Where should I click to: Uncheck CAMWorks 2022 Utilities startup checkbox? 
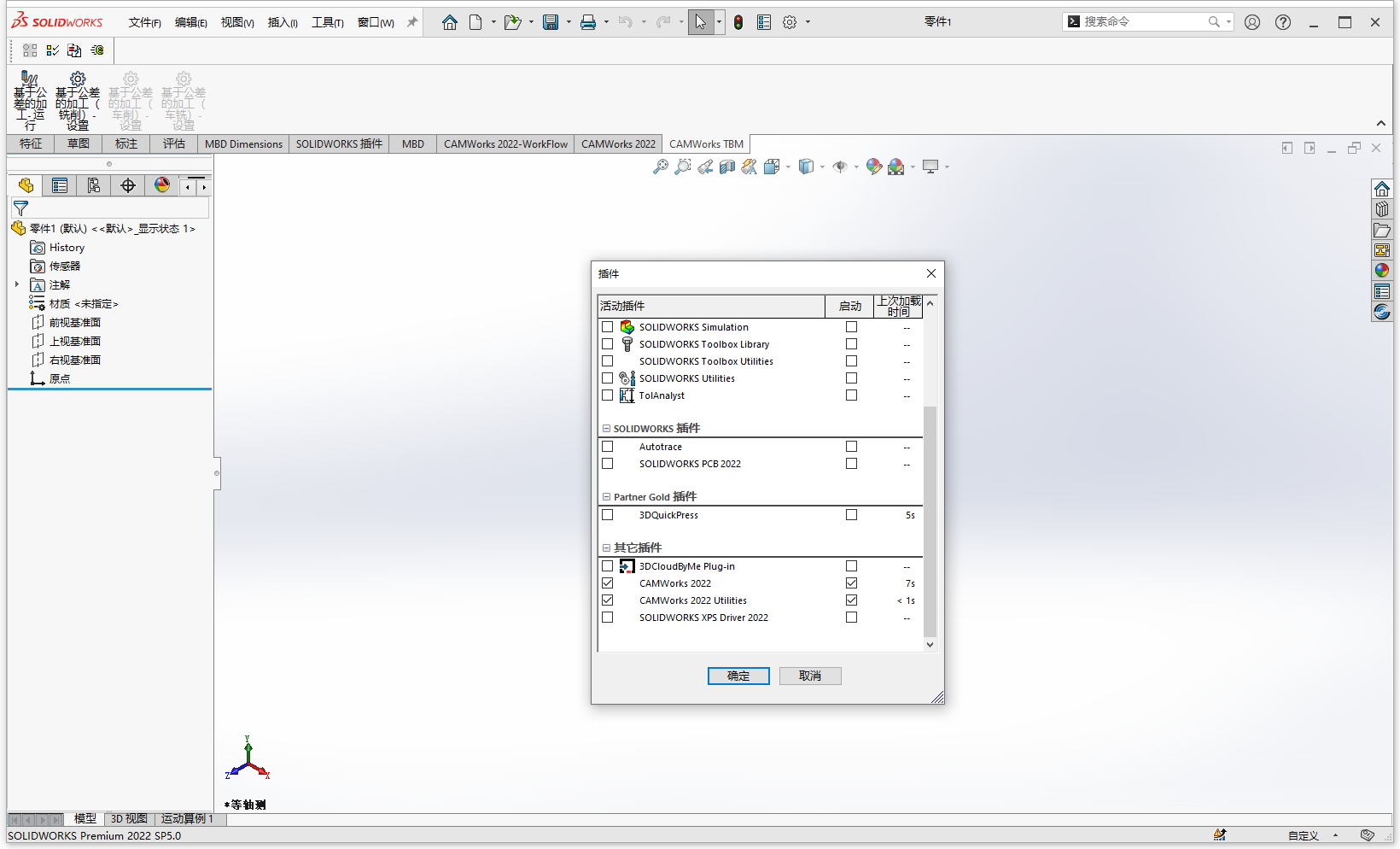(851, 600)
